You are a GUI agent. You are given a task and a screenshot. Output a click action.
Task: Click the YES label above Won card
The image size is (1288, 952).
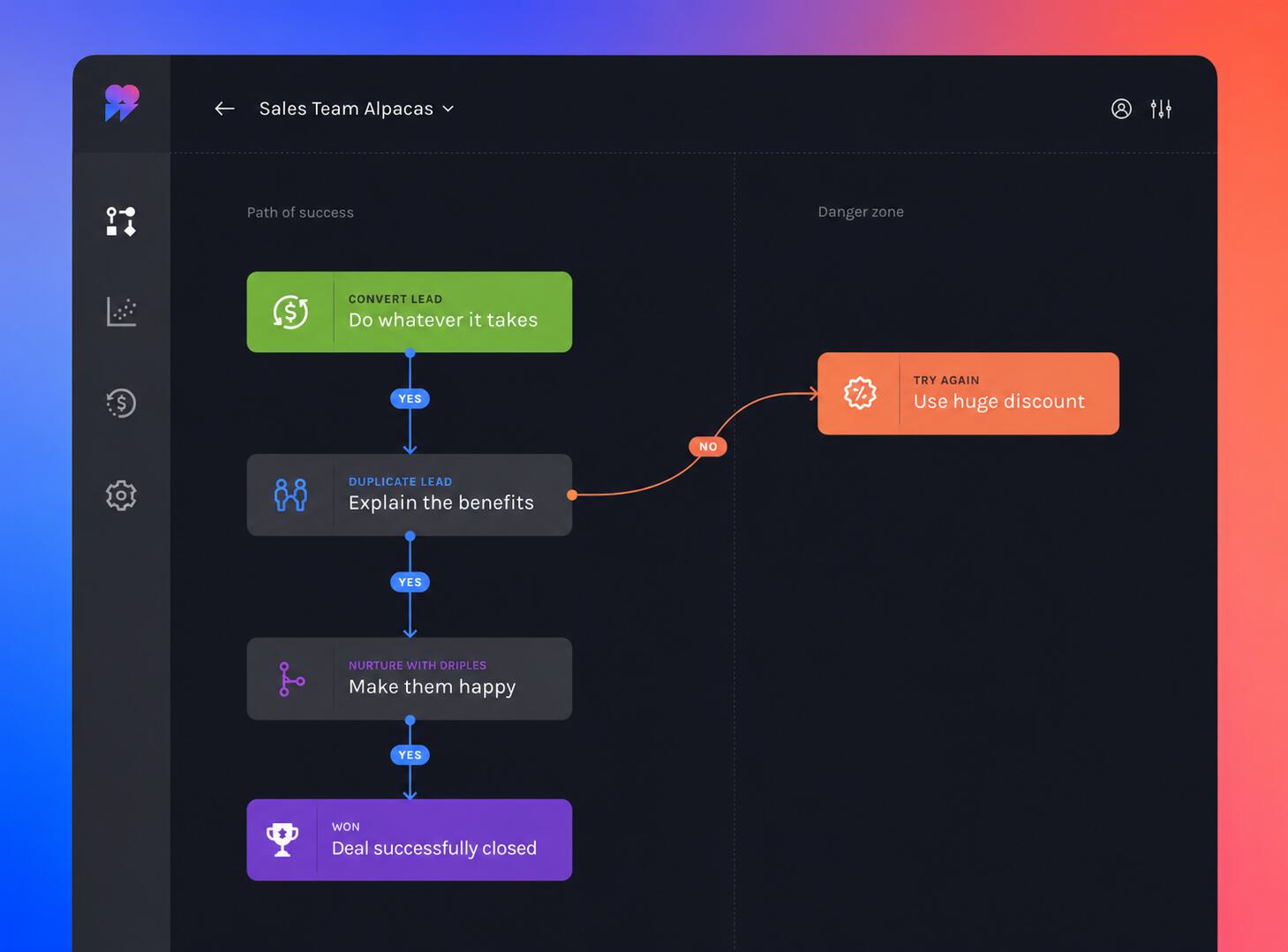coord(410,755)
